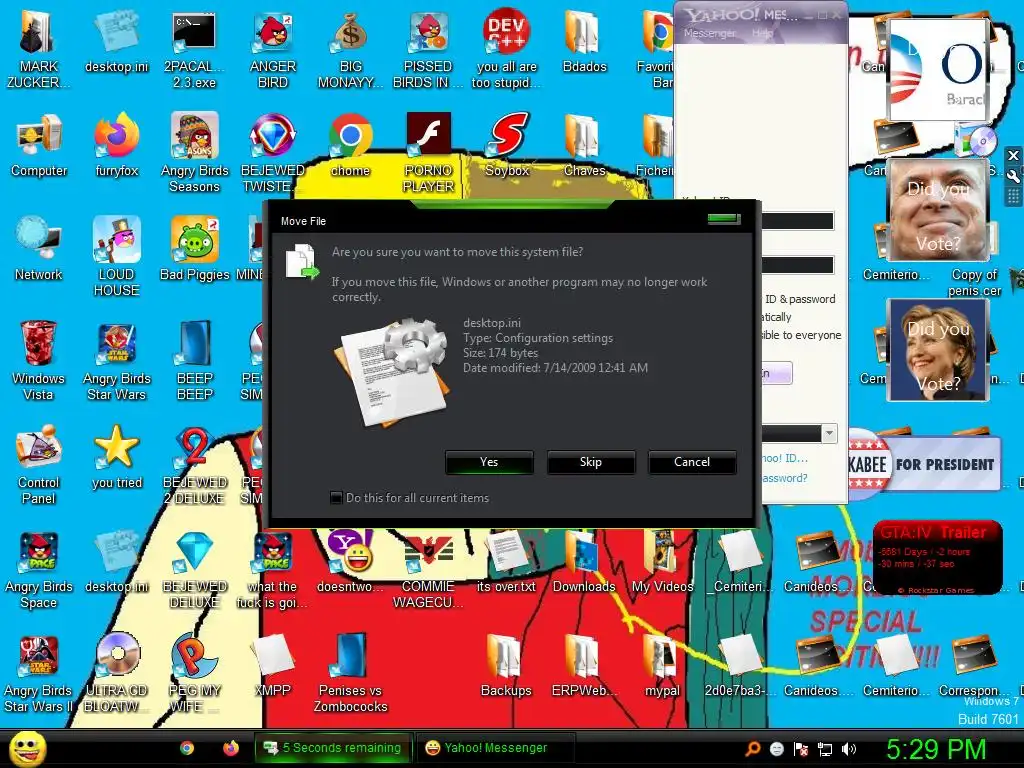Launch BEJEWED TWISTE icon
The height and width of the screenshot is (768, 1024).
pos(273,153)
